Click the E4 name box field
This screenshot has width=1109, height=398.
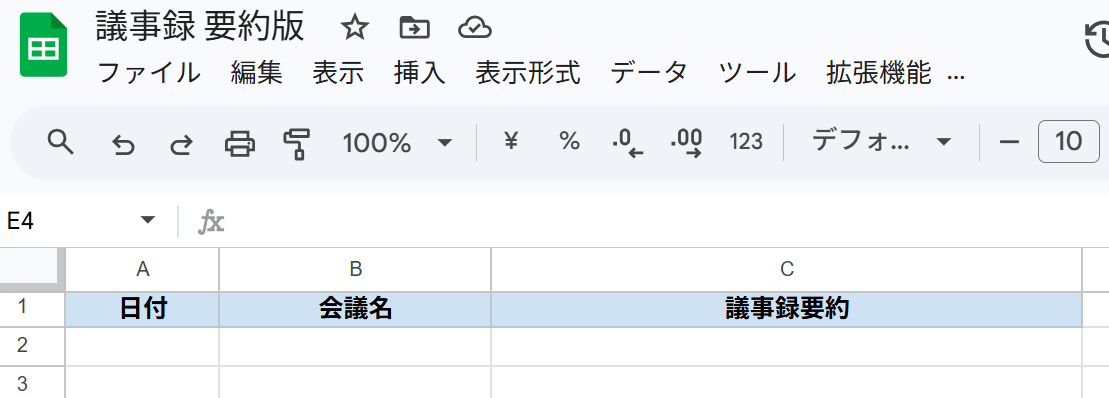point(81,221)
